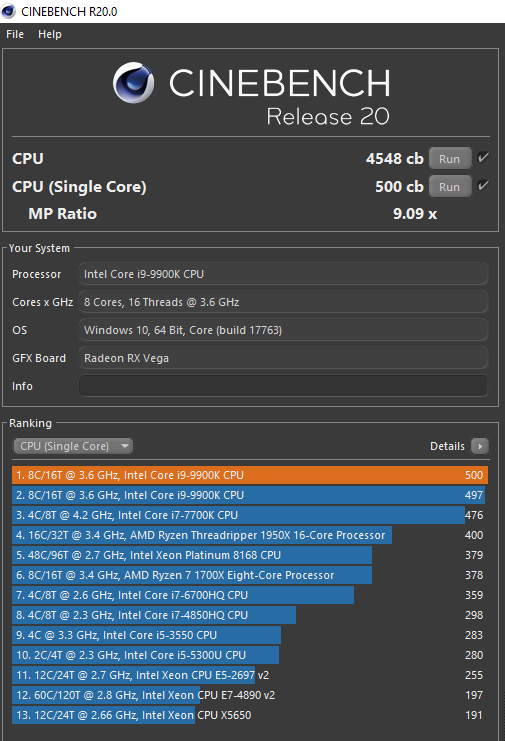Click the Details arrow icon in Ranking

(x=479, y=446)
